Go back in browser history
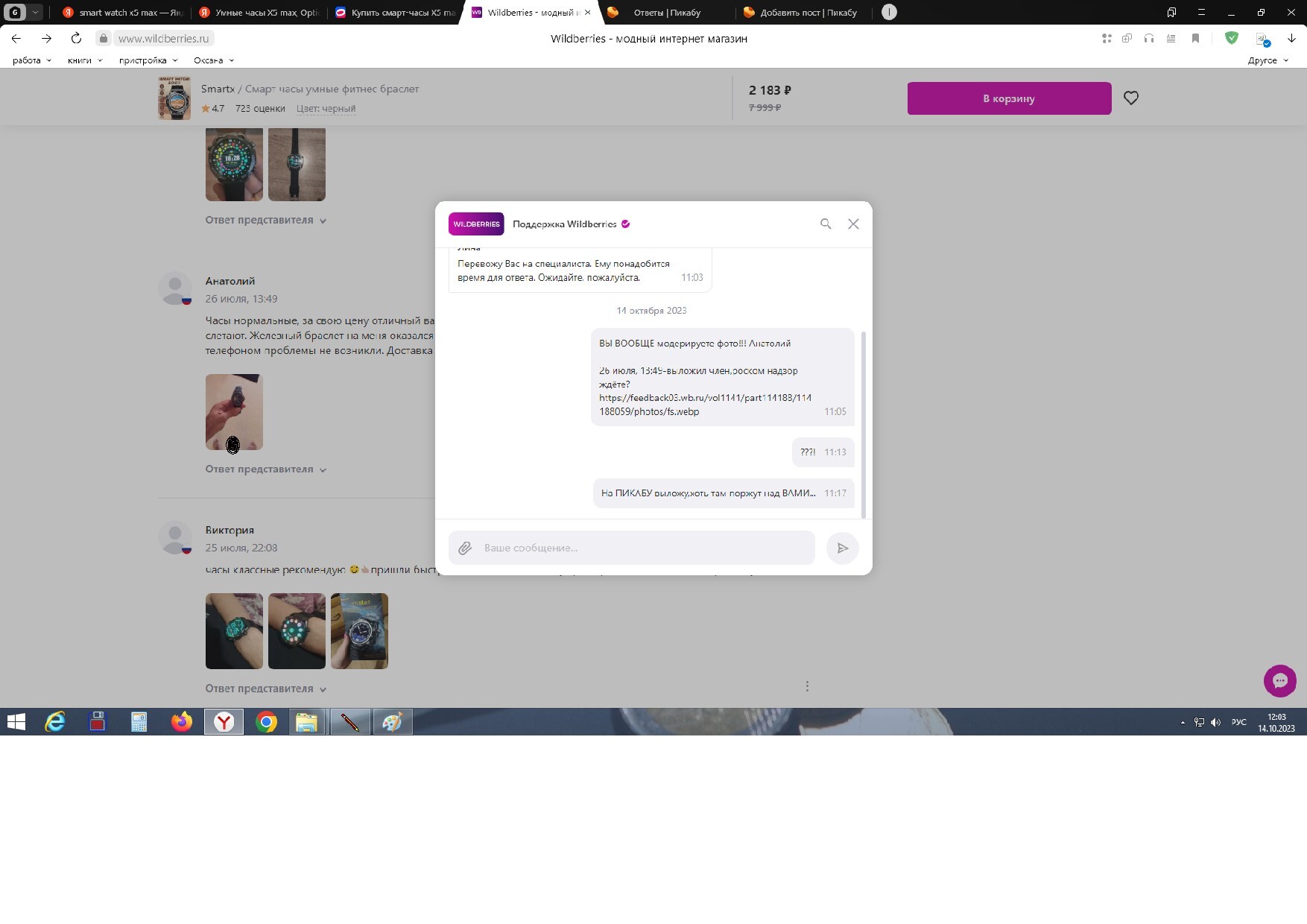Screen dimensions: 1307x924 (16, 38)
